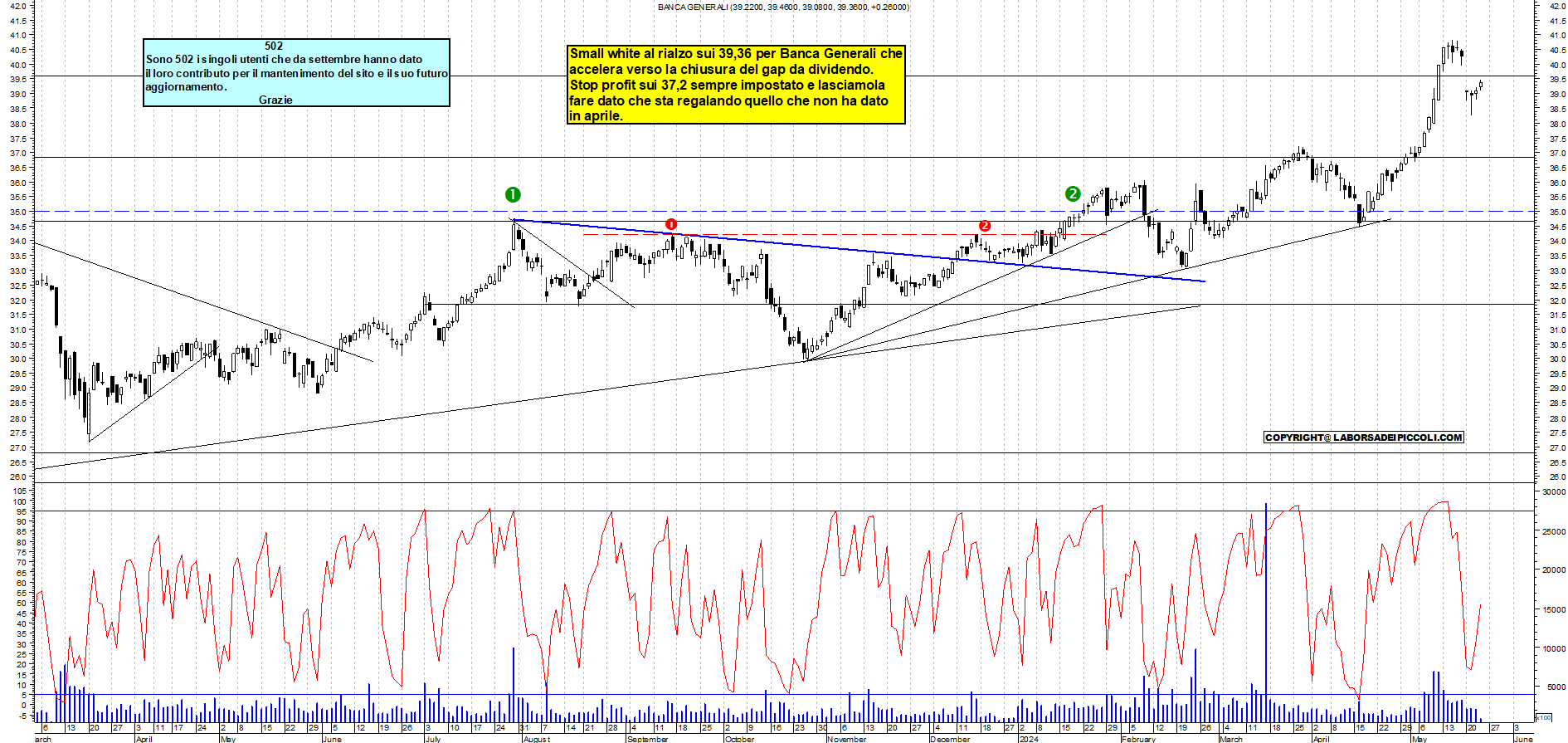Click the COPYRIGHT@ LABORSADEIPICCOLI.COM label

tap(1363, 437)
